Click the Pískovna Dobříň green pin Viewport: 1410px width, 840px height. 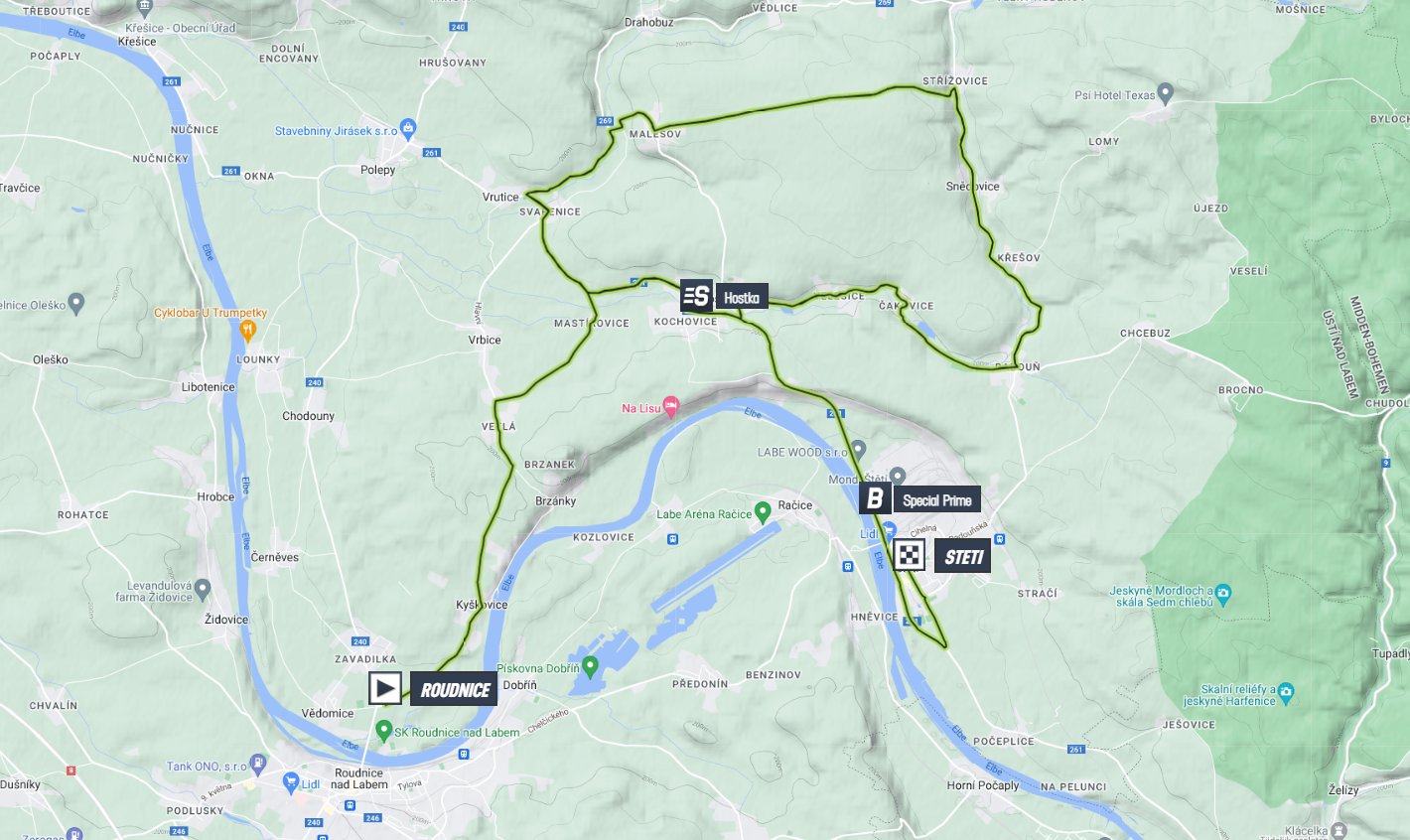591,665
